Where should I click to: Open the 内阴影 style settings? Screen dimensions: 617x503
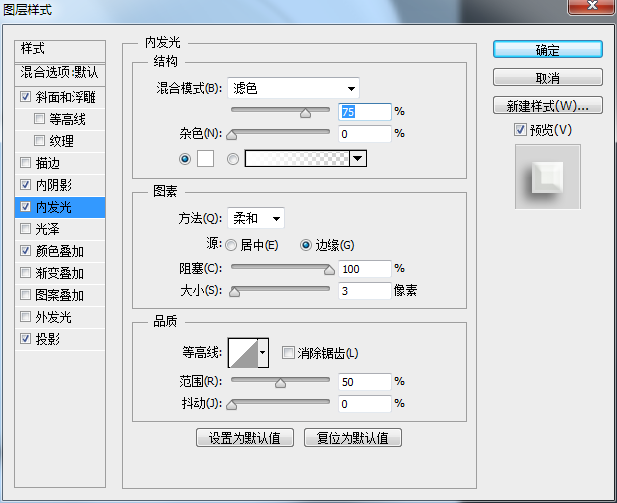54,185
